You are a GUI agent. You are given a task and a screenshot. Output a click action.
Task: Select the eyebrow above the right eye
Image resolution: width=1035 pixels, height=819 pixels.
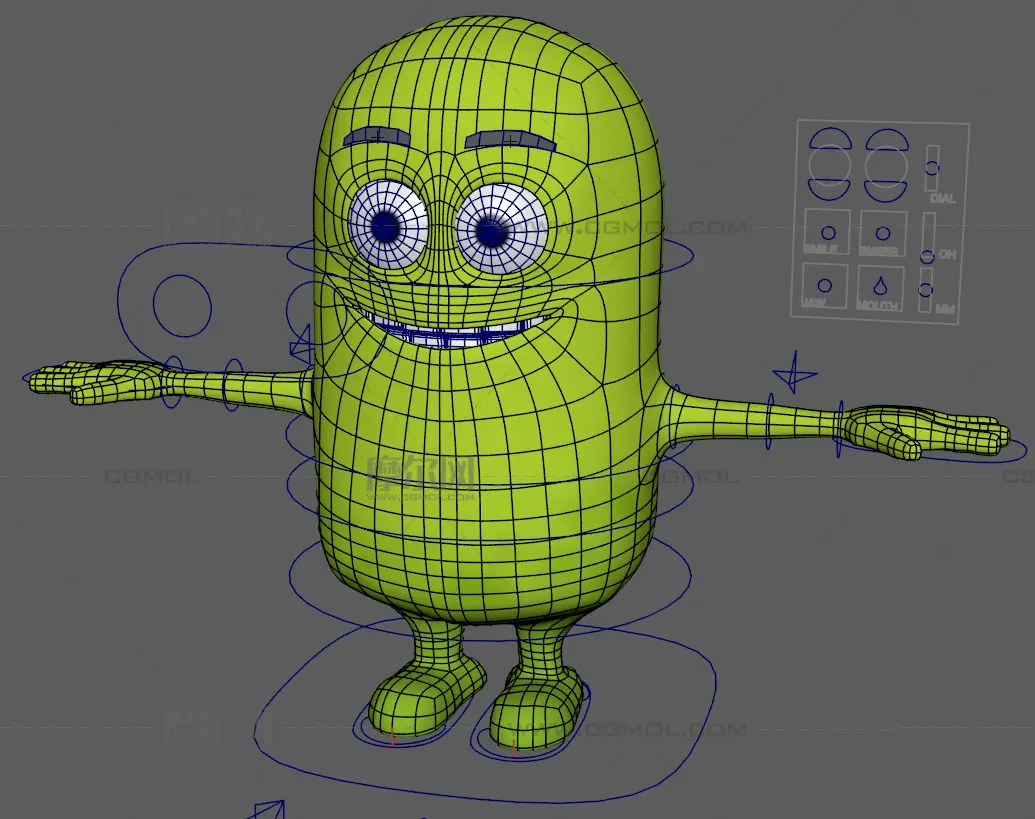tap(510, 141)
